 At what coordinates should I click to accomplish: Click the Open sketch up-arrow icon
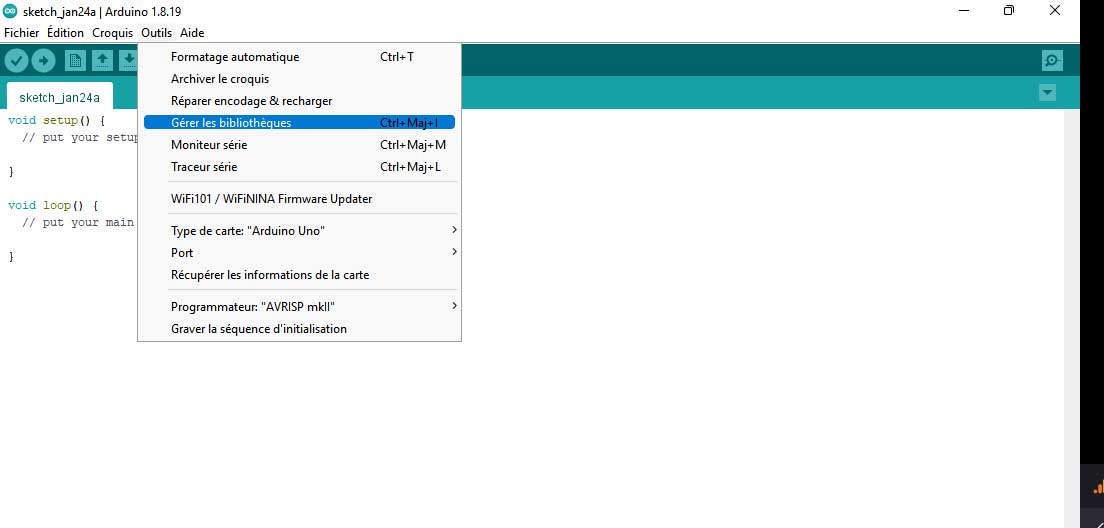(x=102, y=61)
